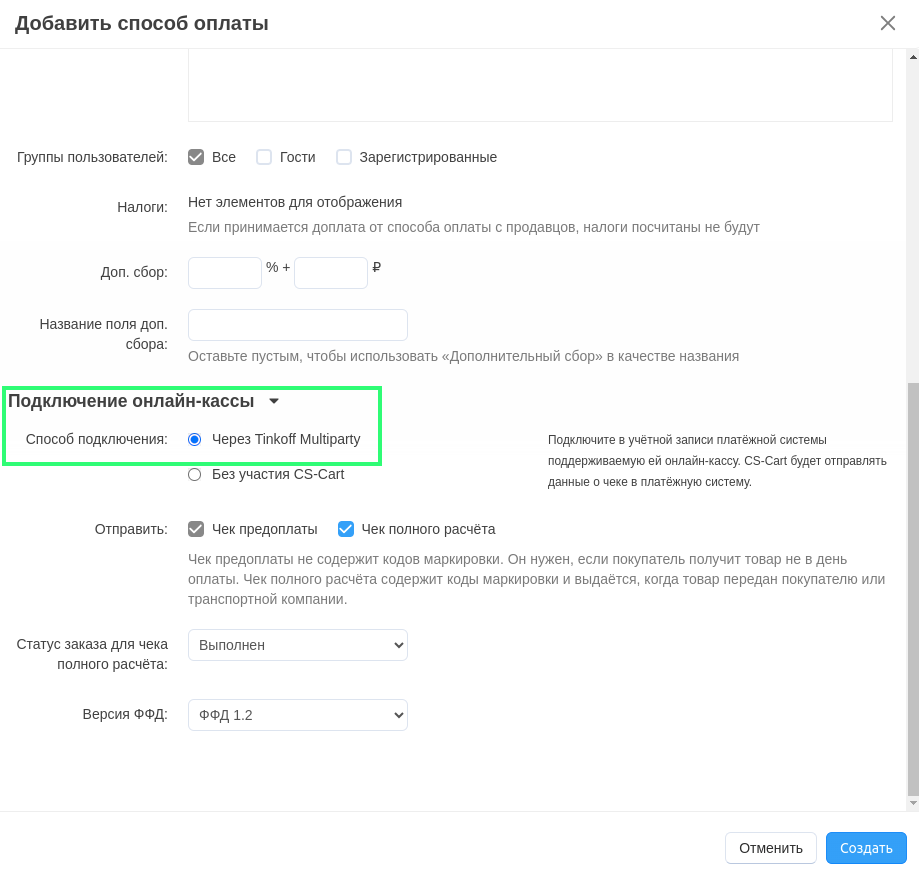Focus the percent surcharge input field
Screen dimensions: 919x876
(224, 273)
